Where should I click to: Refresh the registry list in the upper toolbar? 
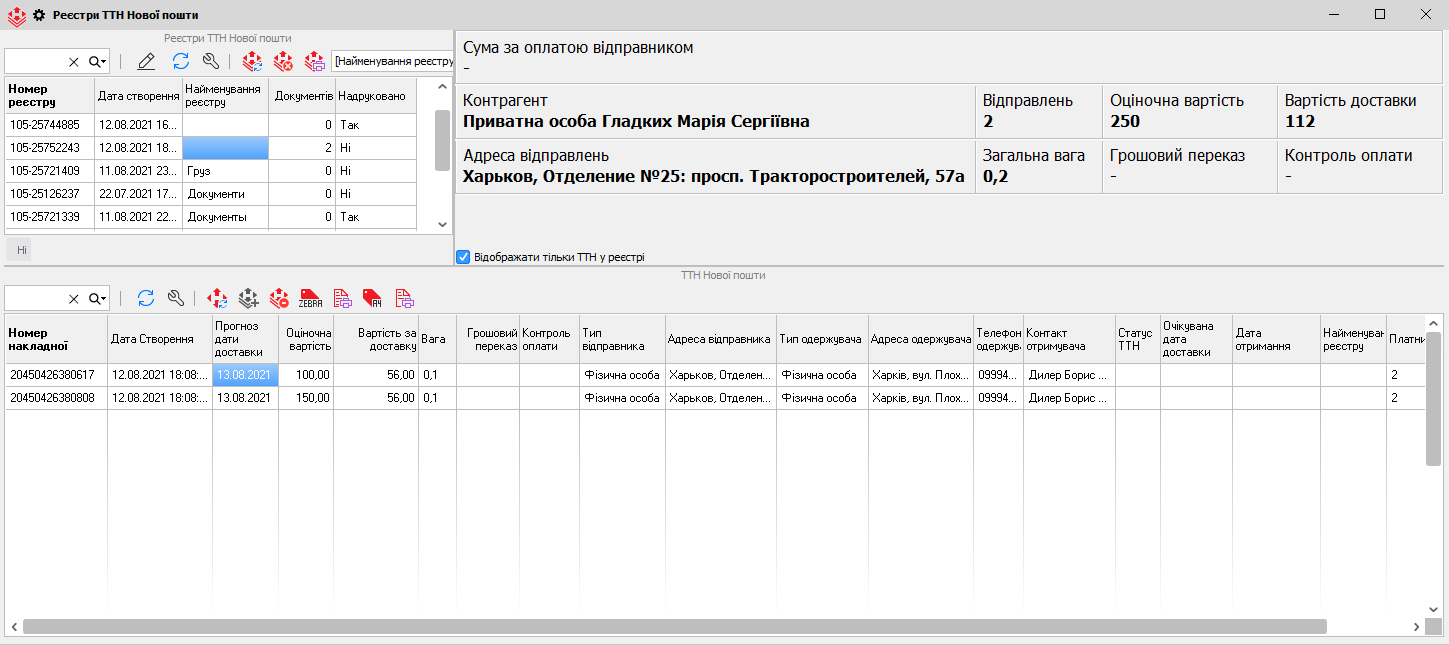(x=181, y=62)
